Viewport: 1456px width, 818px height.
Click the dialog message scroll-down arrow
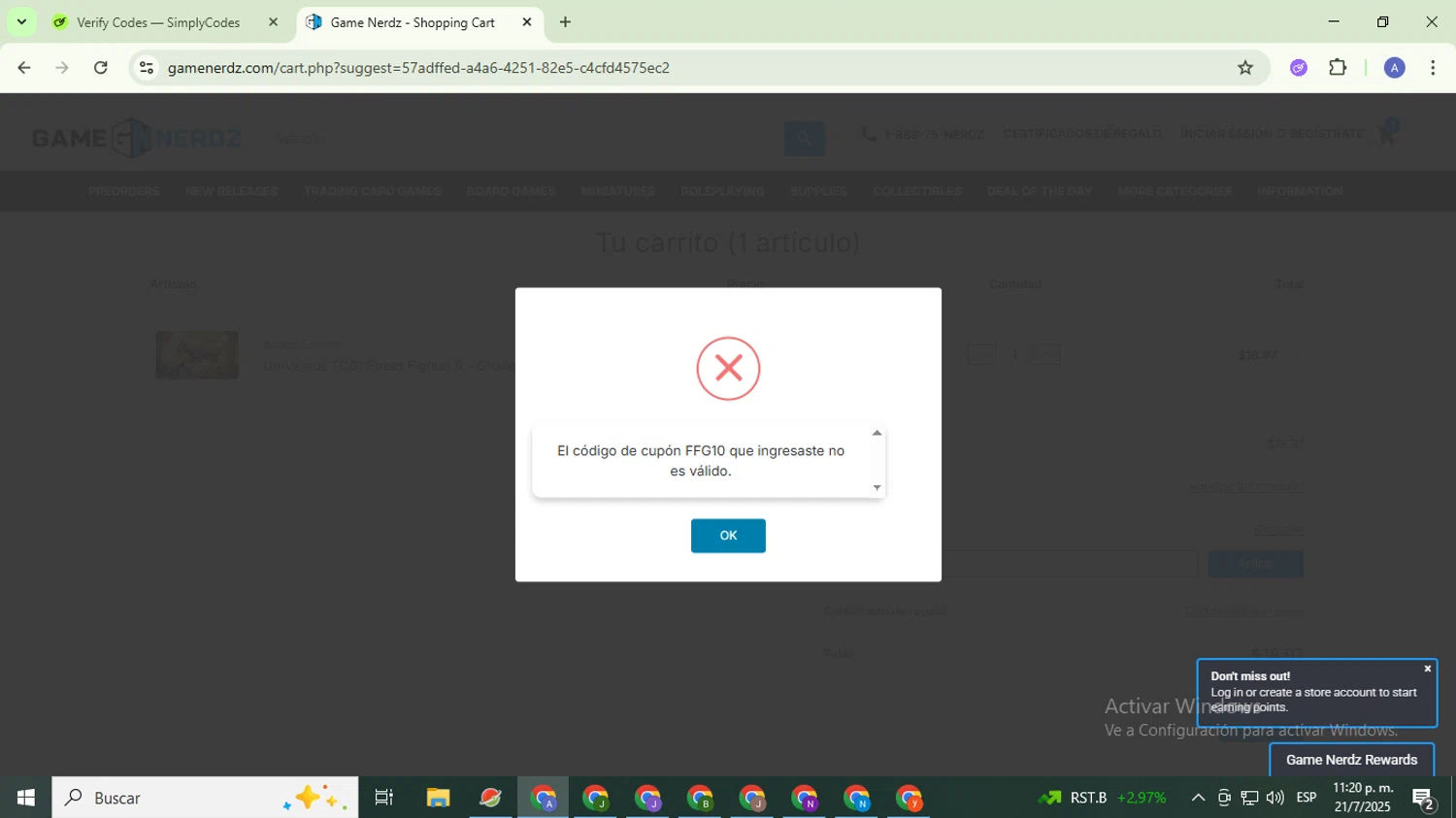(x=877, y=488)
